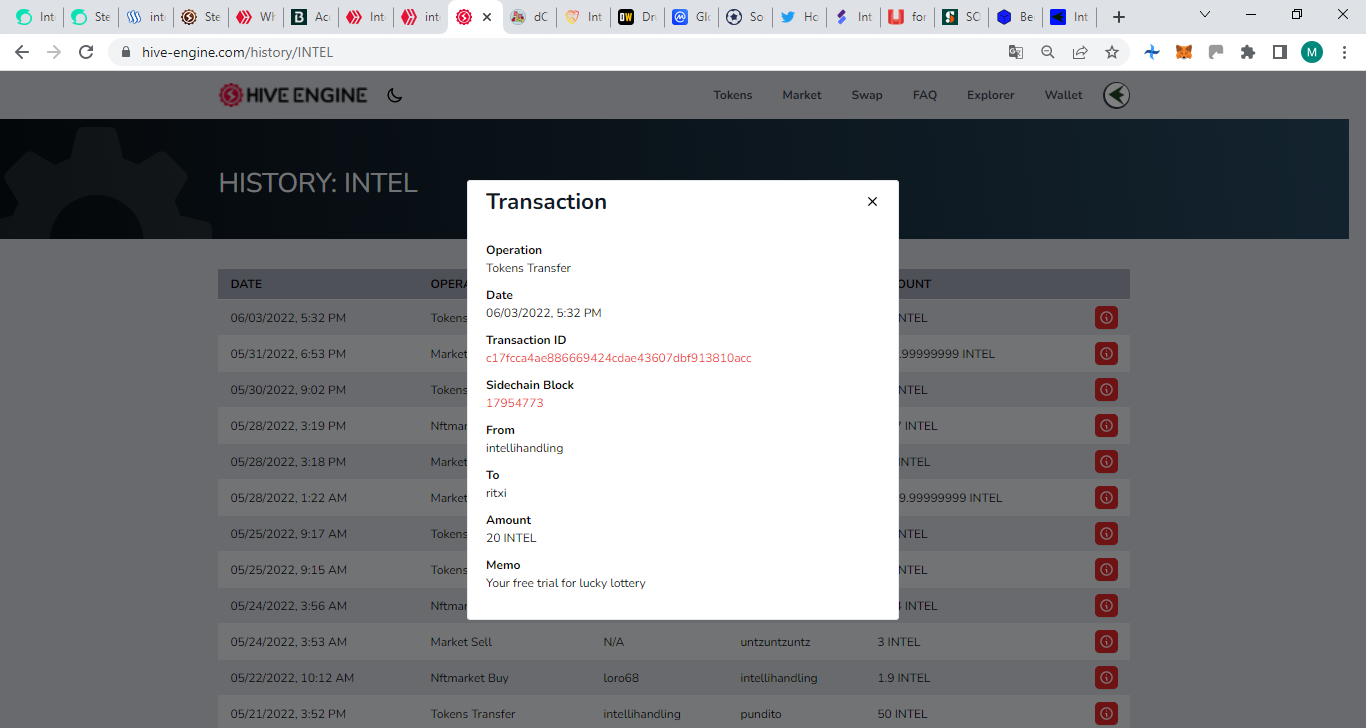
Task: Show info for 06/03/2022, 5:32 PM row
Action: coord(1106,317)
